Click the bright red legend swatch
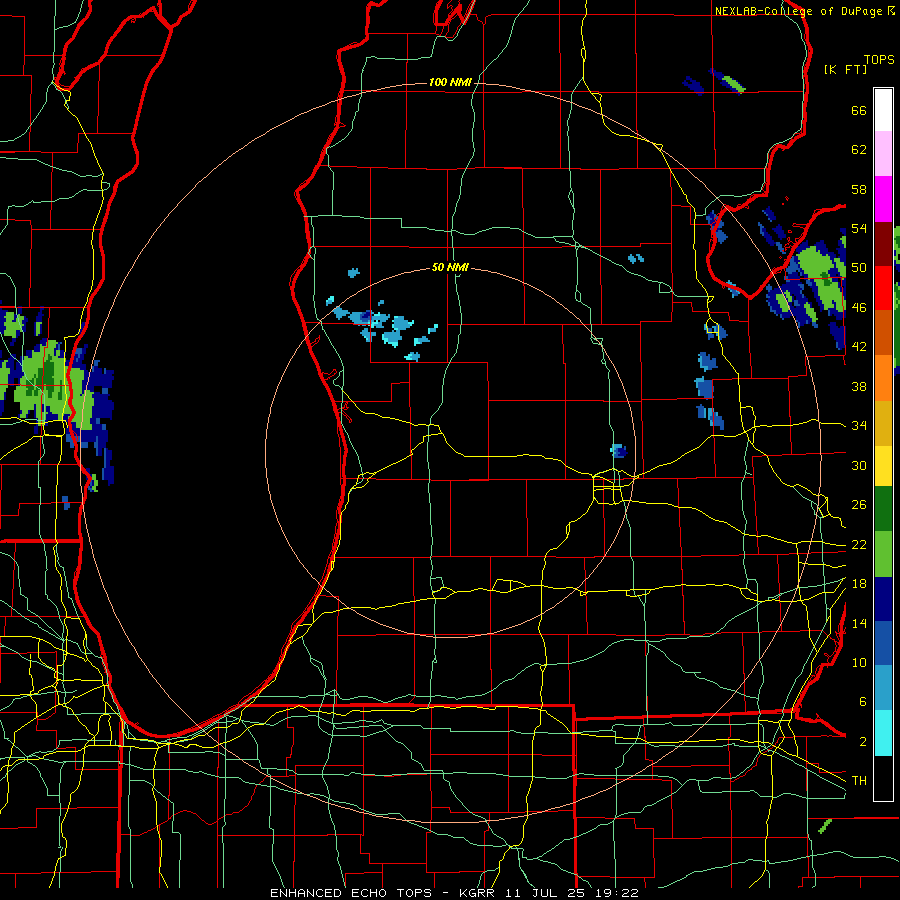This screenshot has width=900, height=900. [883, 288]
